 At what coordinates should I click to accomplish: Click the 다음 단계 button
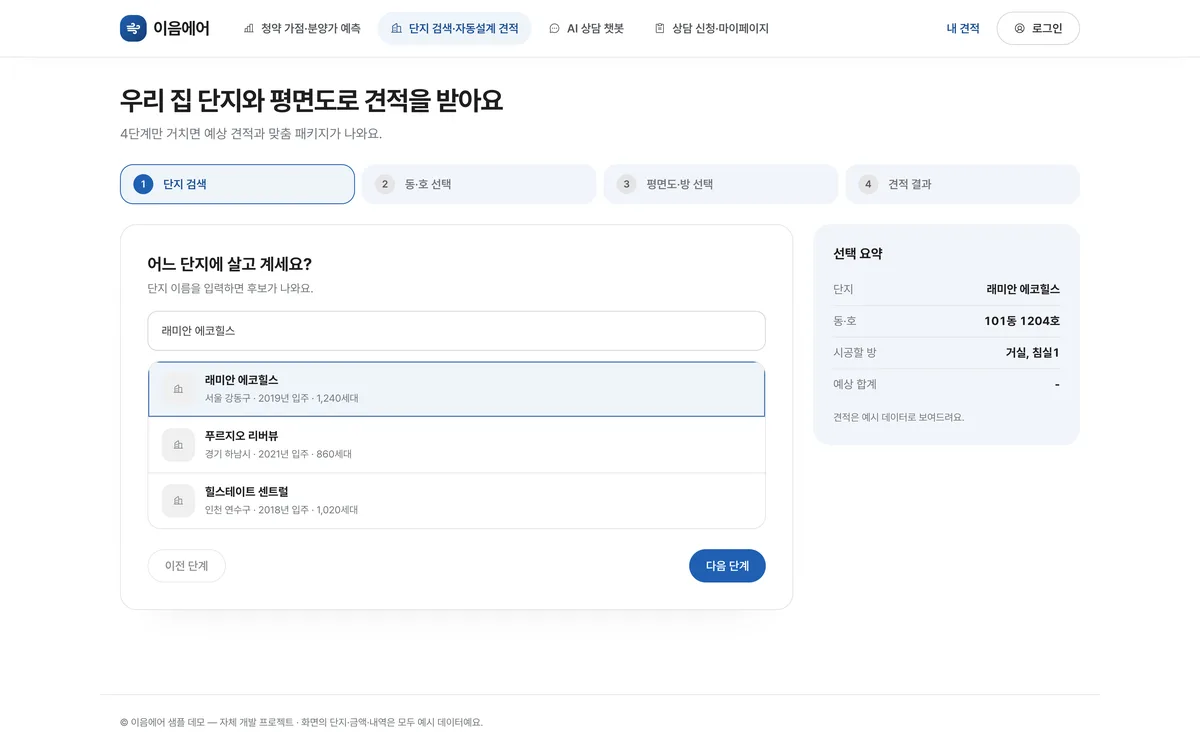tap(727, 566)
